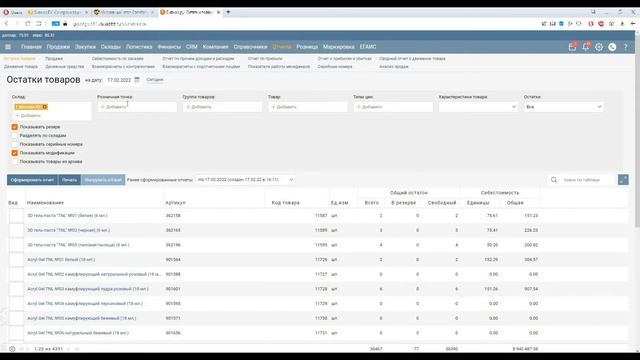640x360 pixels.
Task: Click the browser downloads arrow icon
Action: tap(622, 24)
